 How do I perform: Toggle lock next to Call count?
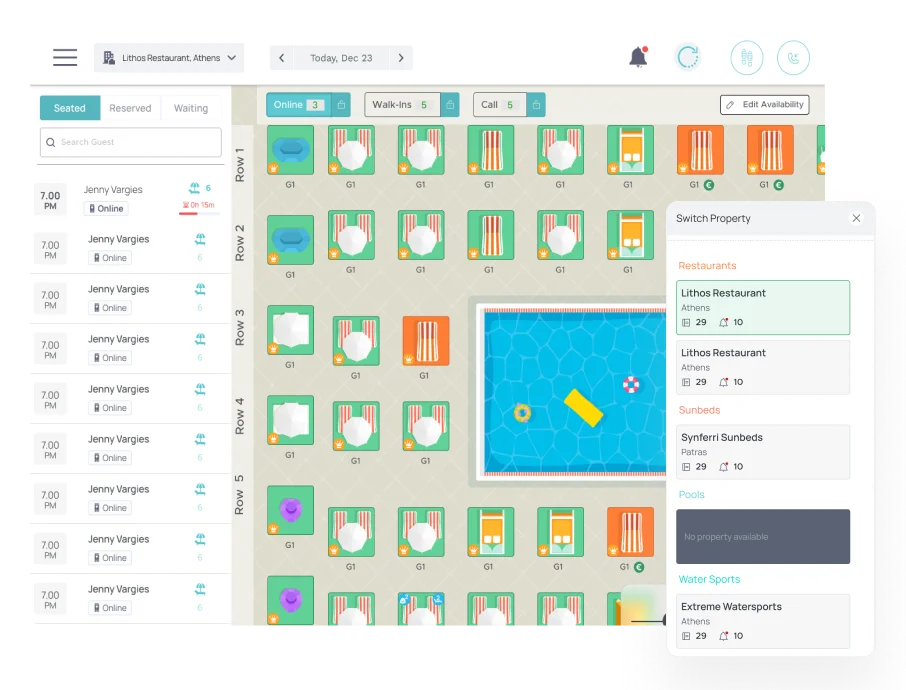tap(536, 105)
